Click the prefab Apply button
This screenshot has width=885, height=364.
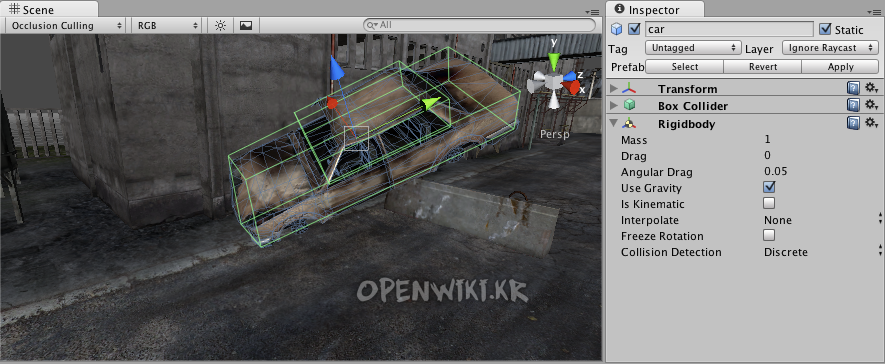(840, 67)
